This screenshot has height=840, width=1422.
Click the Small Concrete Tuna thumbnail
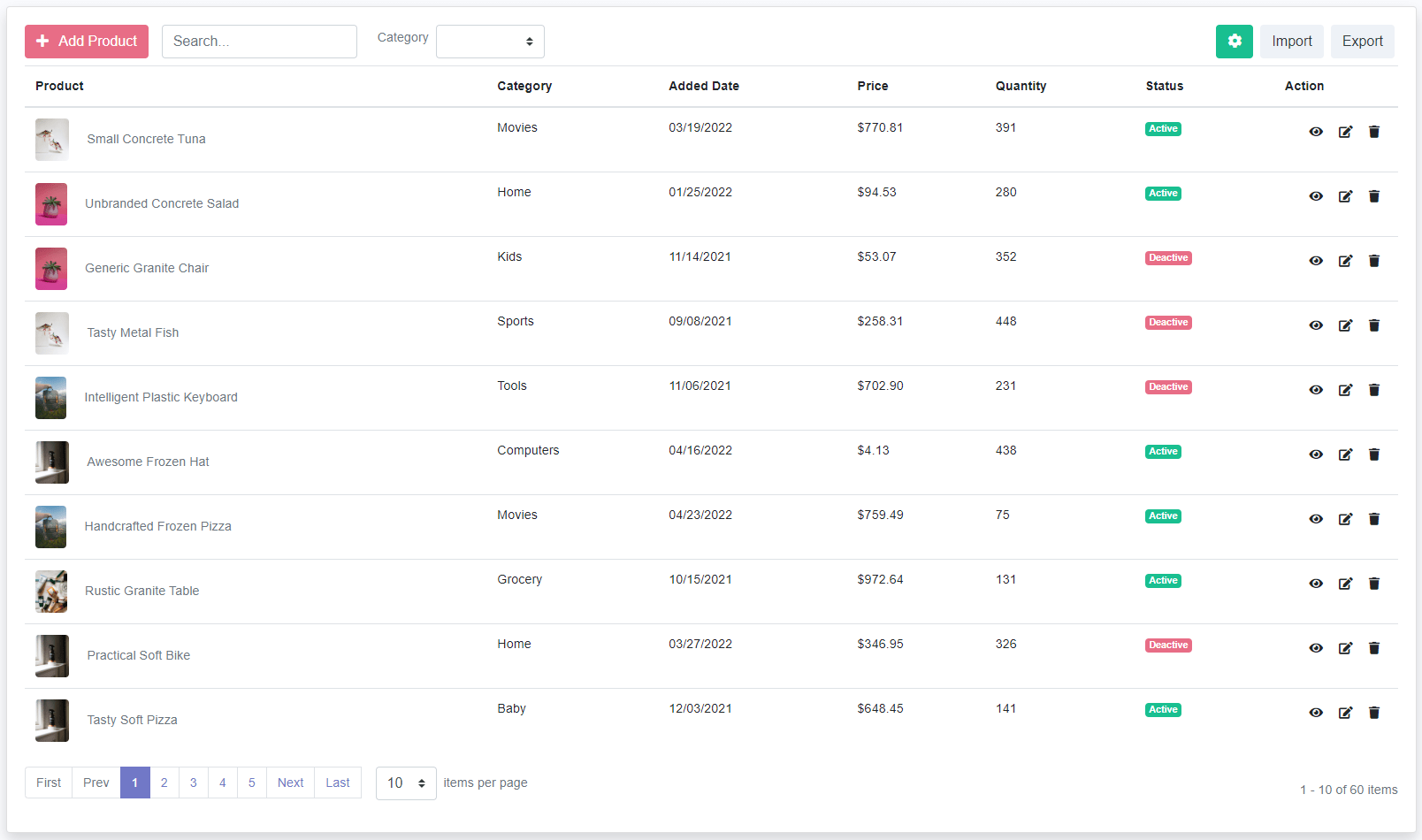click(x=52, y=140)
